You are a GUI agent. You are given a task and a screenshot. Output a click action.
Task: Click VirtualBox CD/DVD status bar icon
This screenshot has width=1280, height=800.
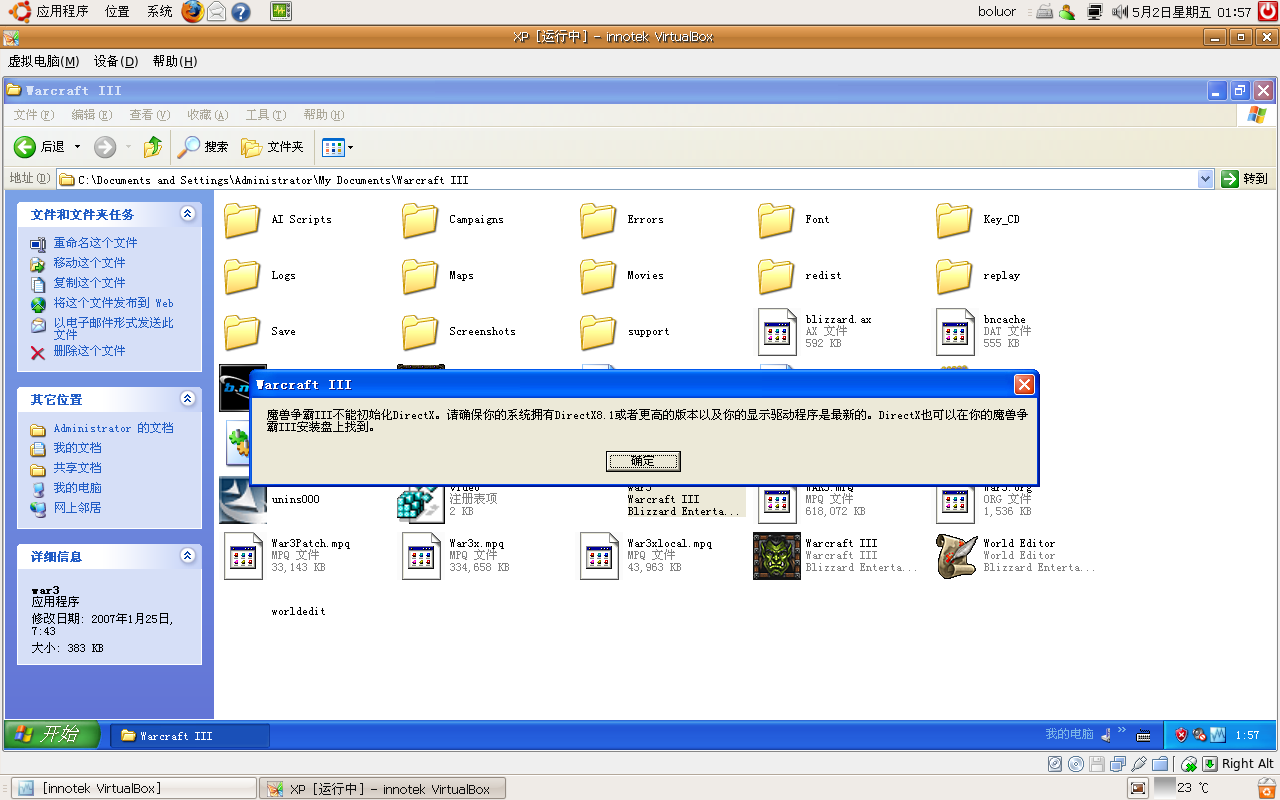click(1075, 764)
